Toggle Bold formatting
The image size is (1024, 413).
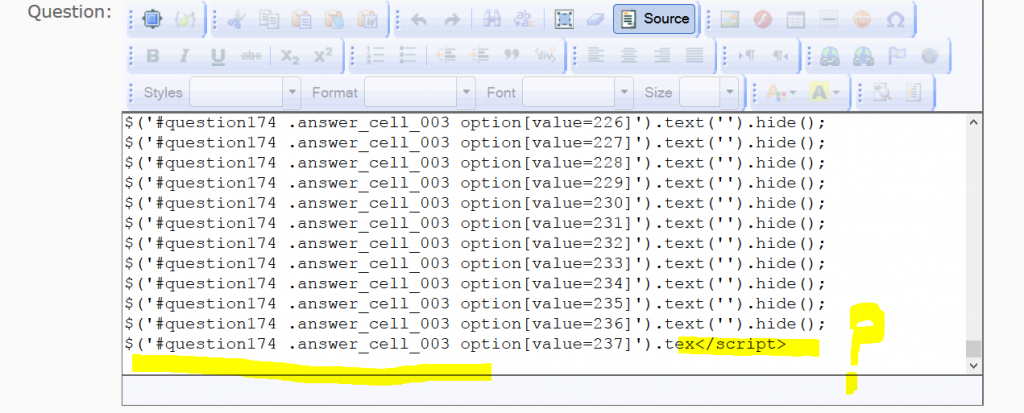153,56
